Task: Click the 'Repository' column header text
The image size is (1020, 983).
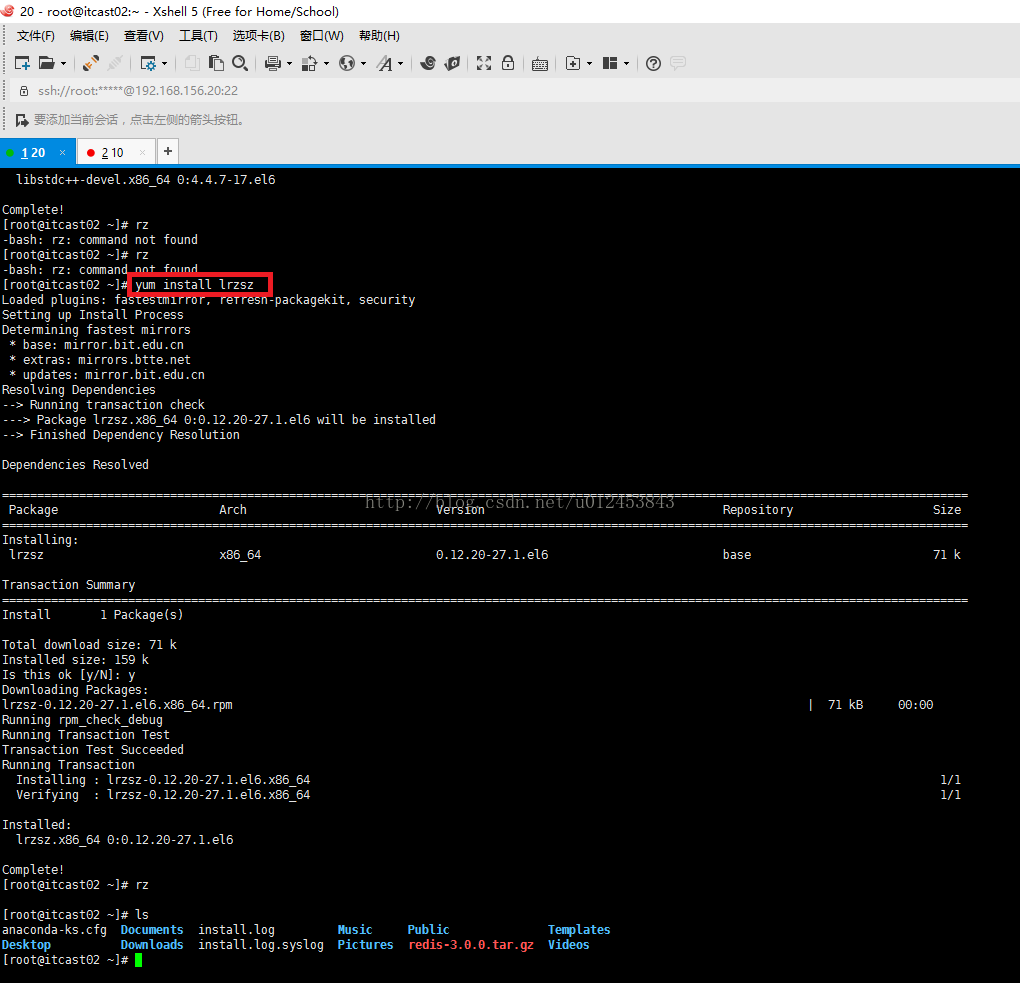Action: pyautogui.click(x=758, y=510)
